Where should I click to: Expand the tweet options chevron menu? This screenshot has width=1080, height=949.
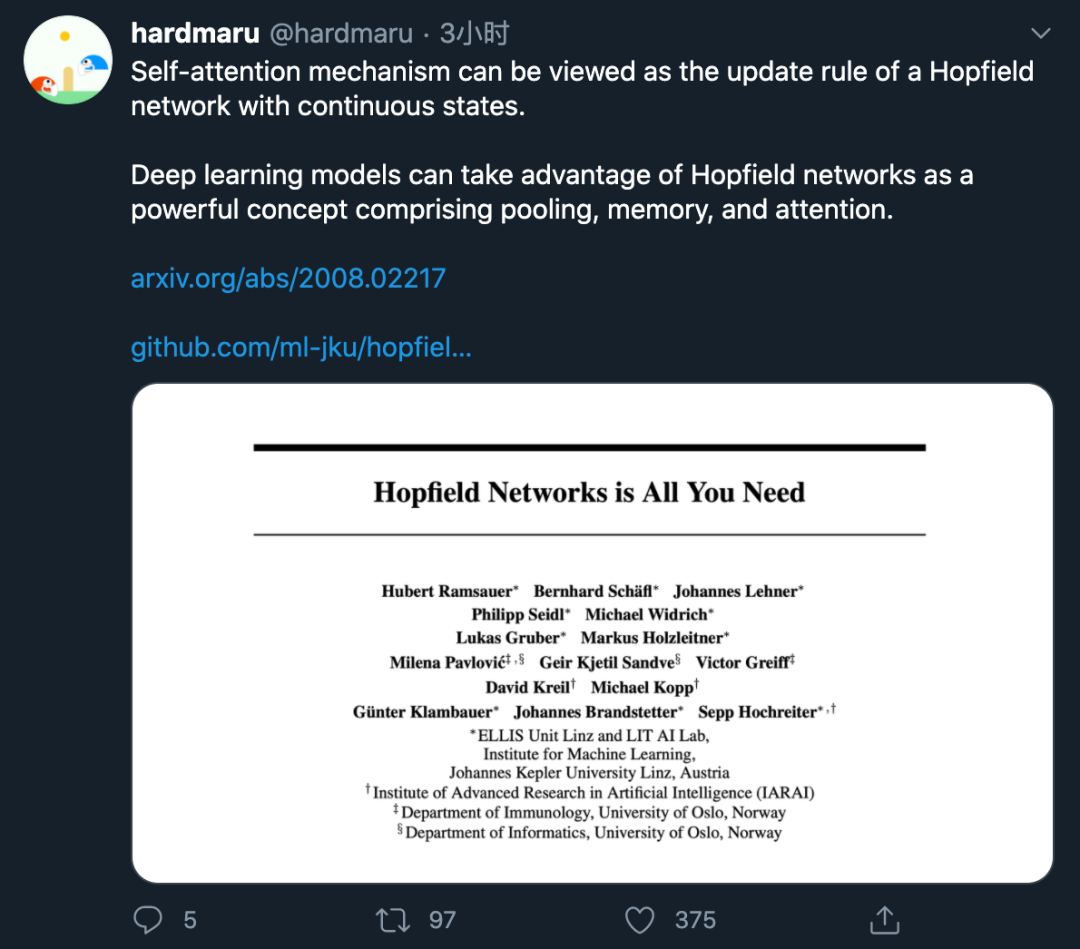point(1040,34)
